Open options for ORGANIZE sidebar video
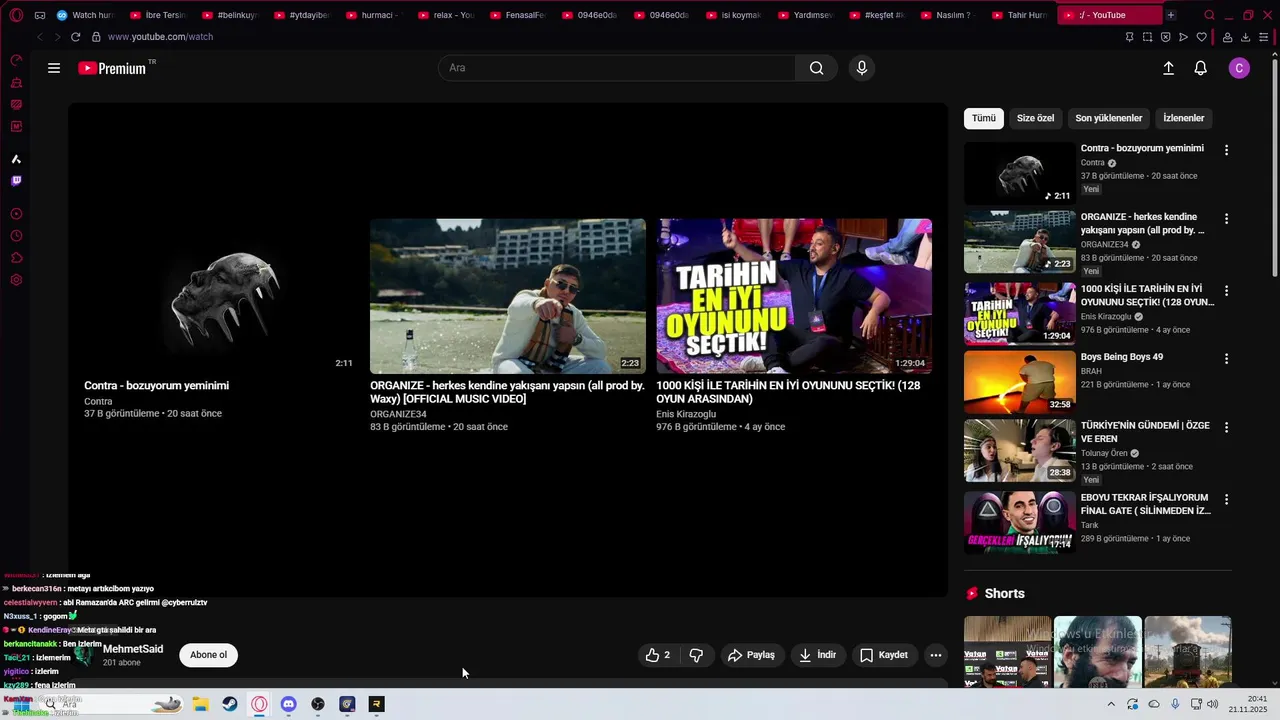The image size is (1280, 720). [x=1227, y=219]
